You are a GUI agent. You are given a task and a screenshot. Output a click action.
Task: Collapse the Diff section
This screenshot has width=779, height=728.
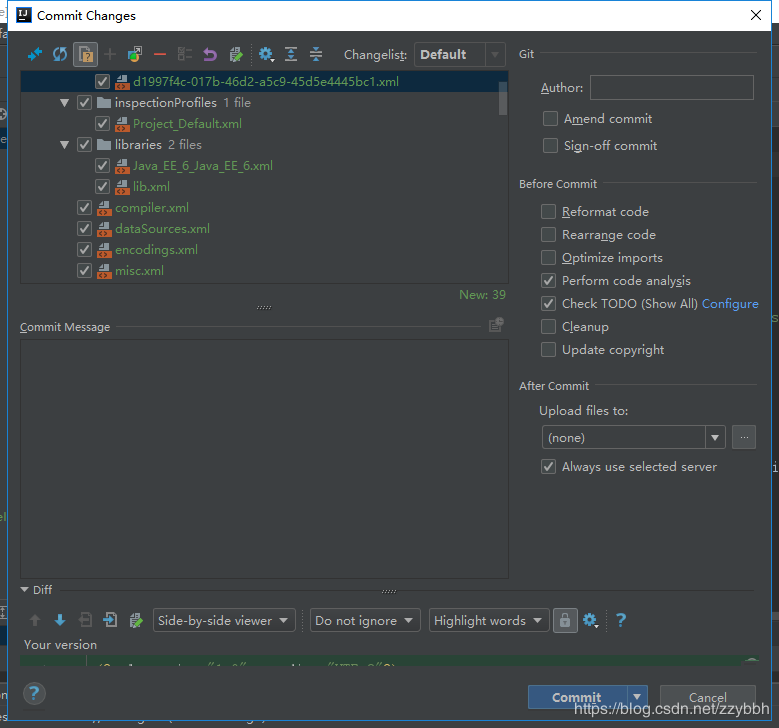point(24,590)
